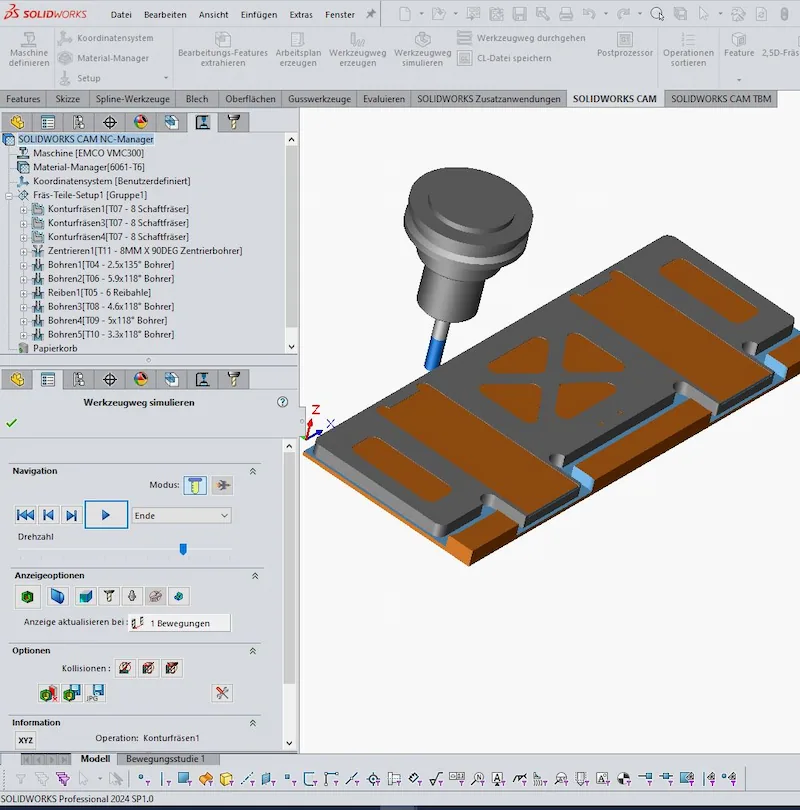The width and height of the screenshot is (800, 810).
Task: Toggle the teal cube display option
Action: (x=85, y=597)
